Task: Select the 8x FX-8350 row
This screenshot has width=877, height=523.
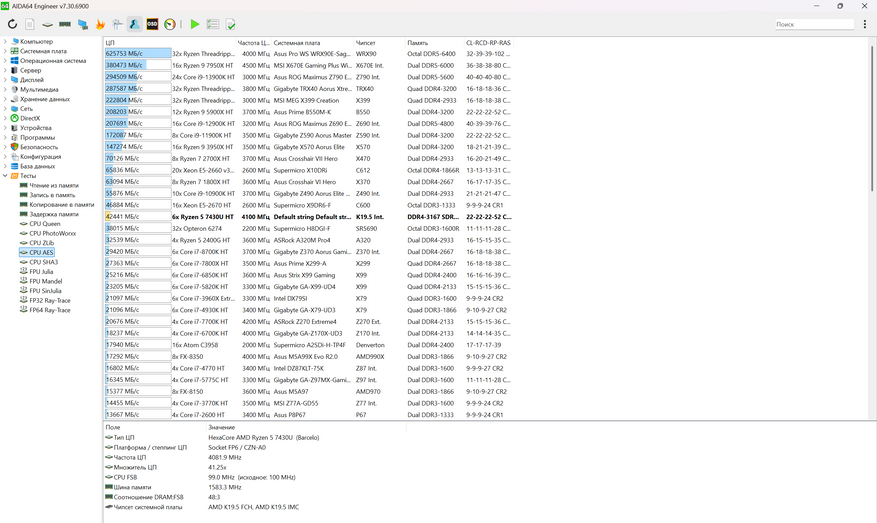Action: point(308,356)
